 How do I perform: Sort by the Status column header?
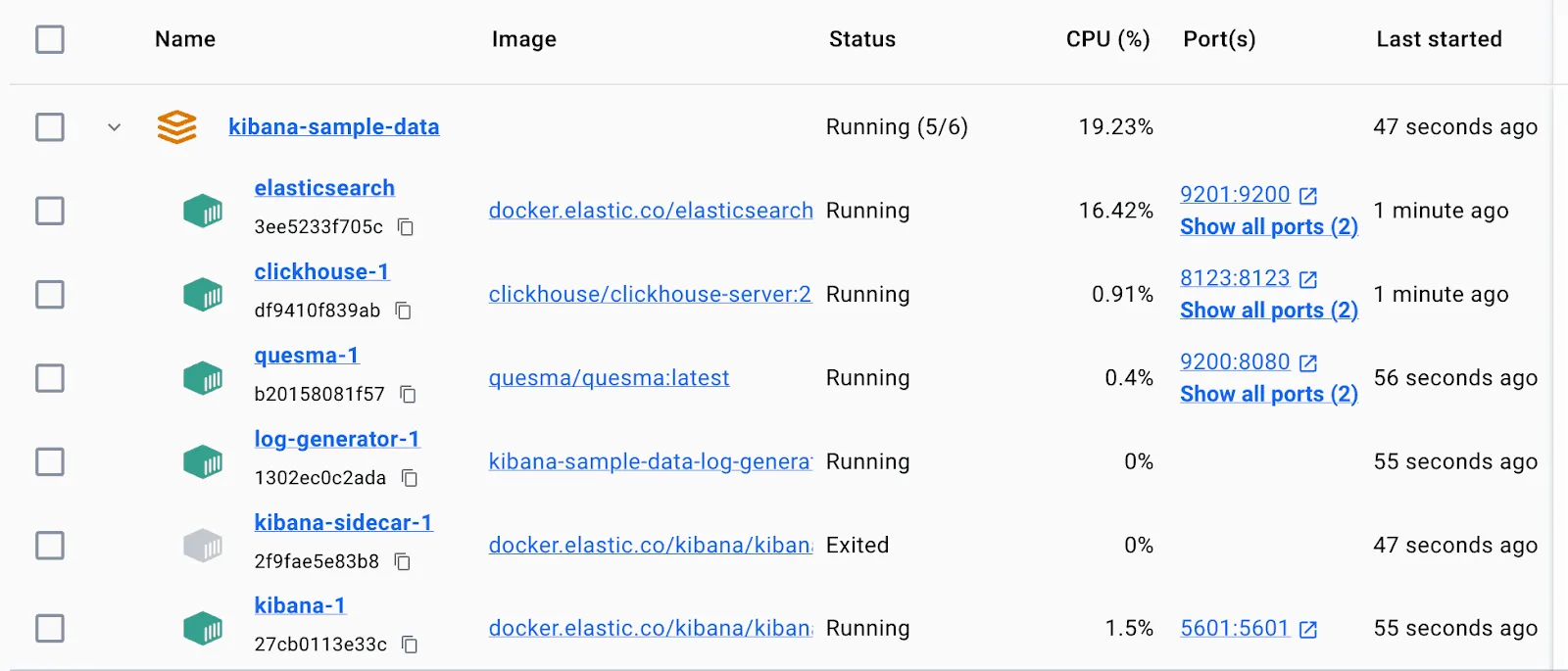coord(861,39)
